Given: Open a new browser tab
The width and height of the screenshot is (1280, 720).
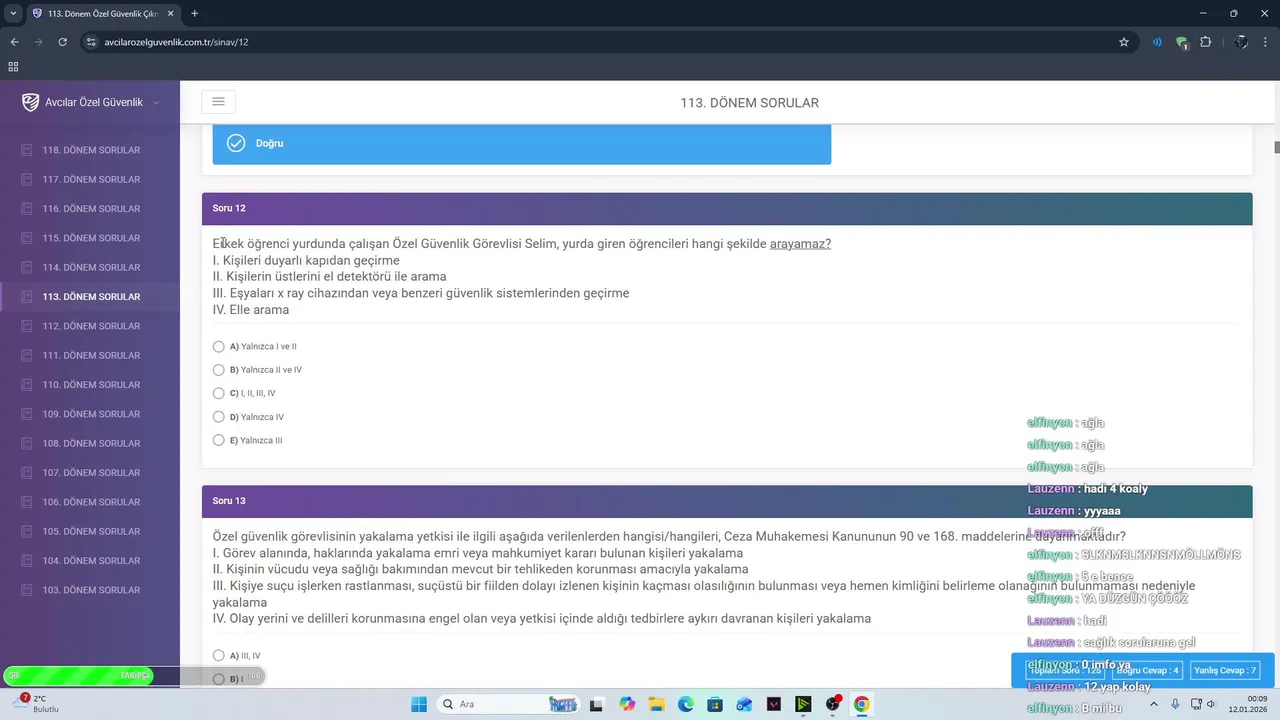Looking at the screenshot, I should (194, 14).
